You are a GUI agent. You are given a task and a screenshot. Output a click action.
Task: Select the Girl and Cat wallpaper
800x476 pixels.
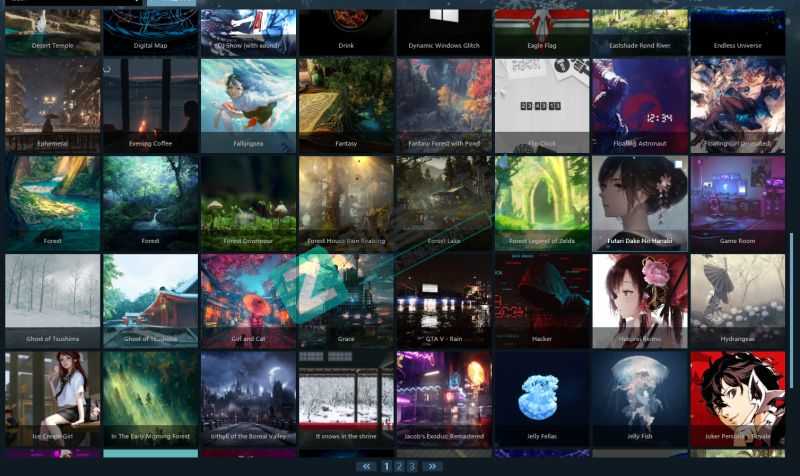pos(248,300)
